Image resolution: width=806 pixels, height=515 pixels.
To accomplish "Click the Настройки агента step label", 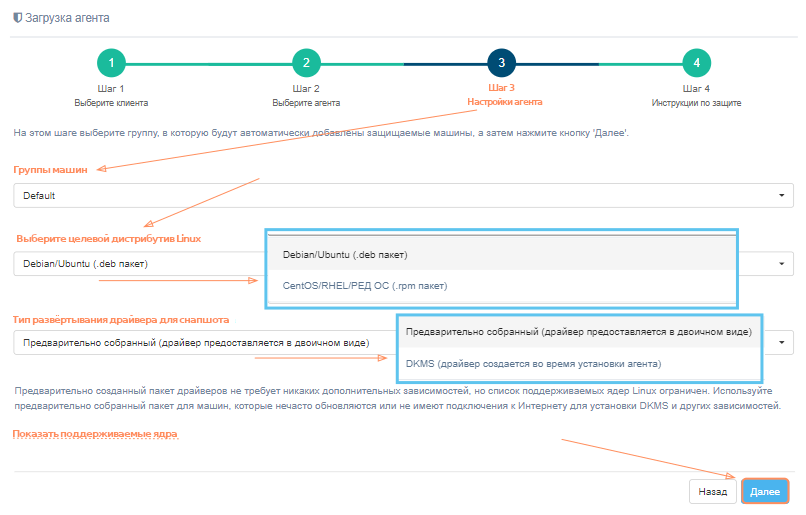I will coord(504,102).
